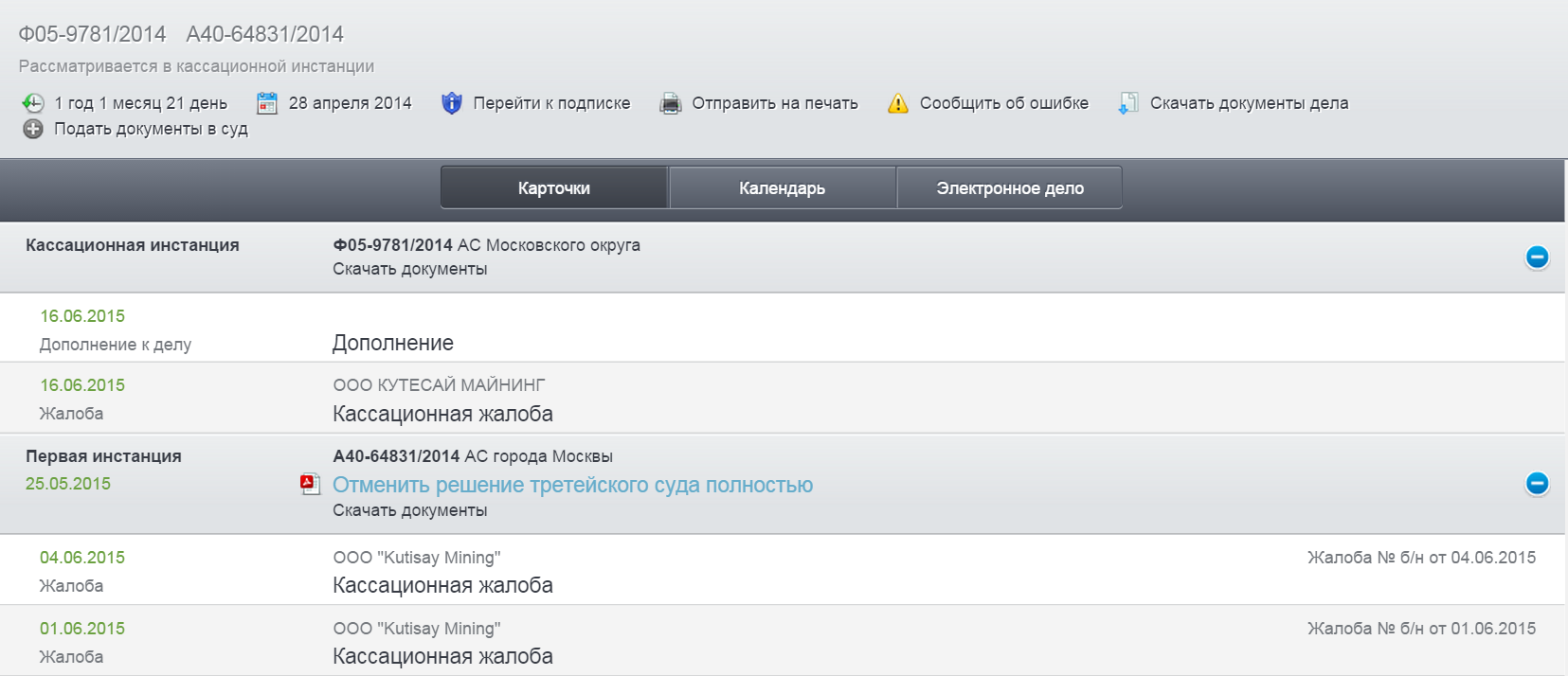Click Сообщить об ошибке link
Image resolution: width=1568 pixels, height=676 pixels.
pos(1003,103)
